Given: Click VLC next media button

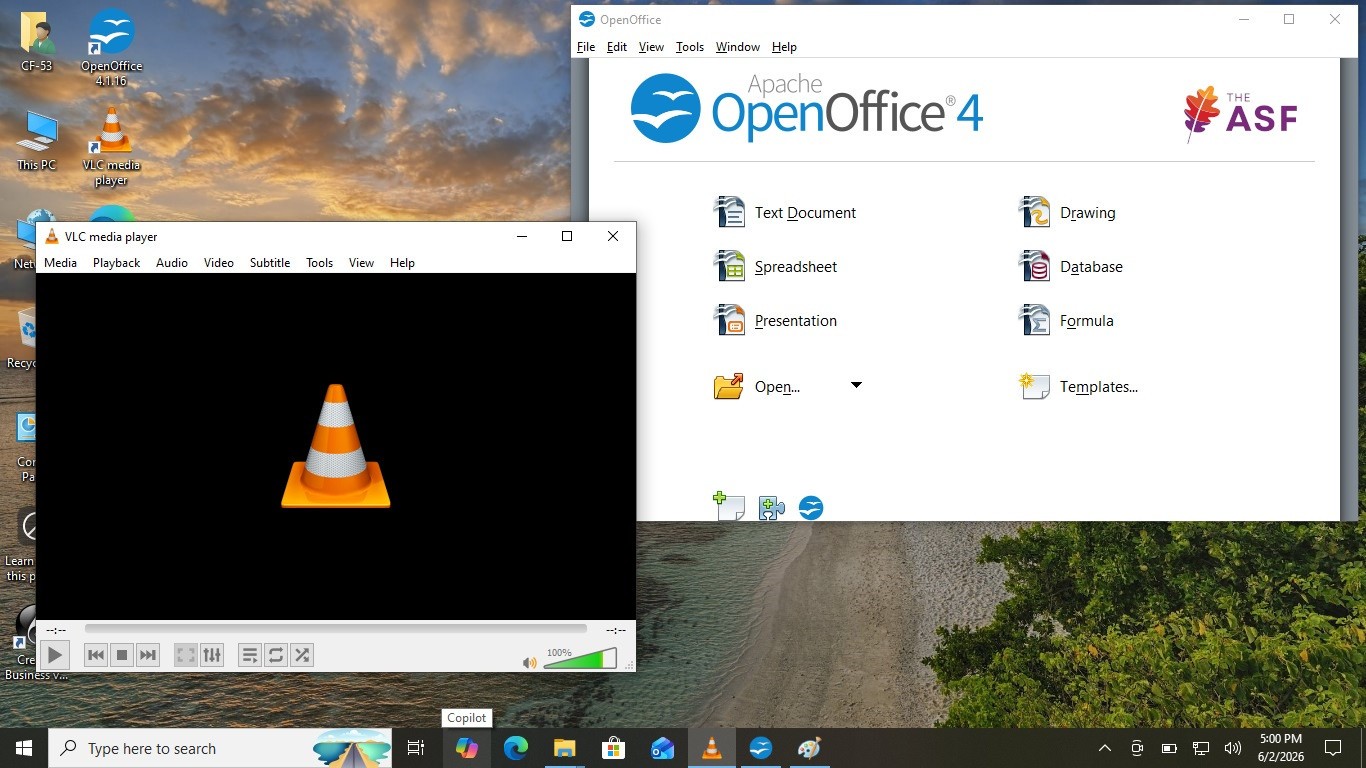Looking at the screenshot, I should click(x=148, y=655).
